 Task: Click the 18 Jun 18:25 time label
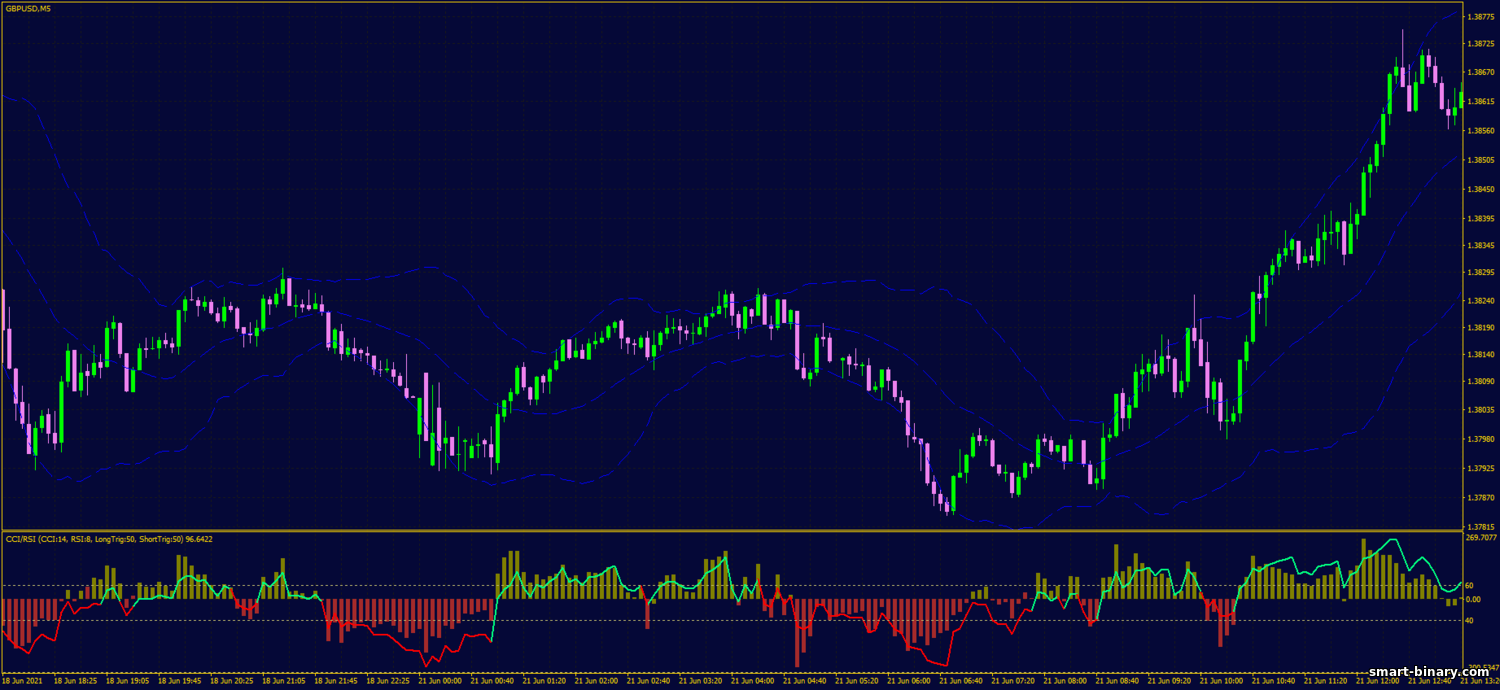(x=73, y=681)
